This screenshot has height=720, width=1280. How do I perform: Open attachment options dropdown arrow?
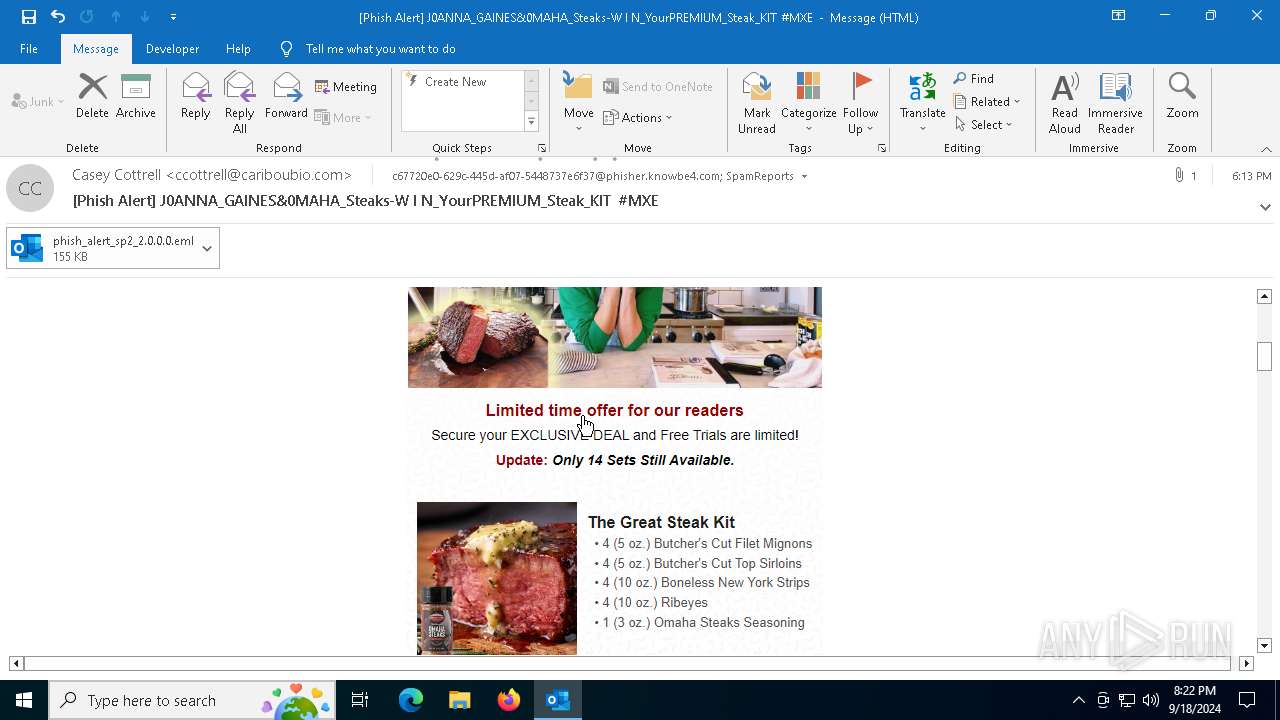coord(207,248)
